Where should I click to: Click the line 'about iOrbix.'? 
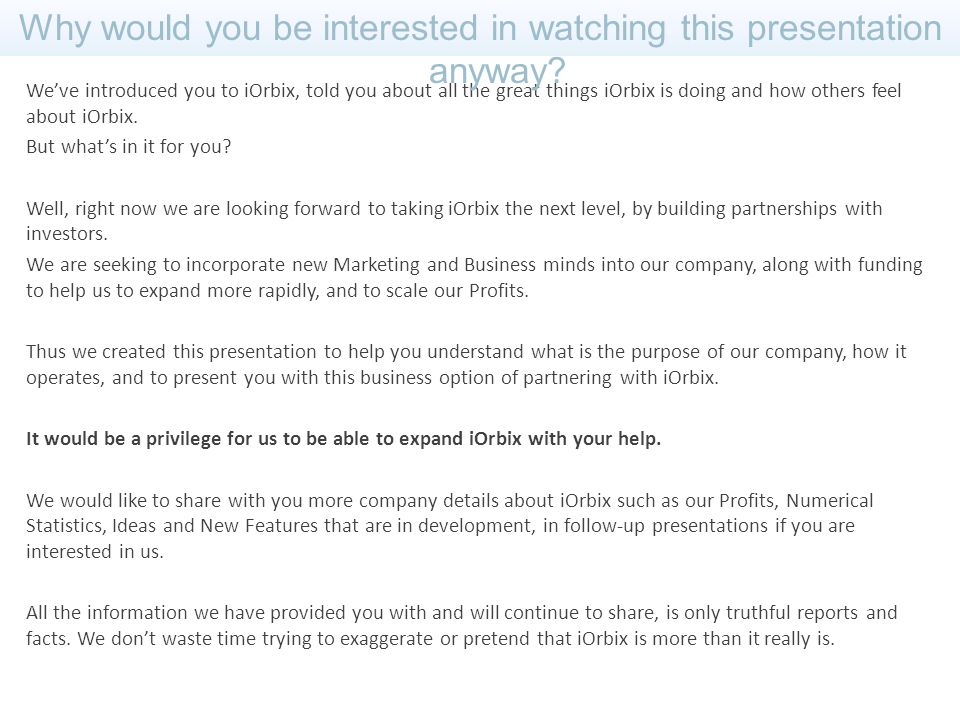(81, 116)
